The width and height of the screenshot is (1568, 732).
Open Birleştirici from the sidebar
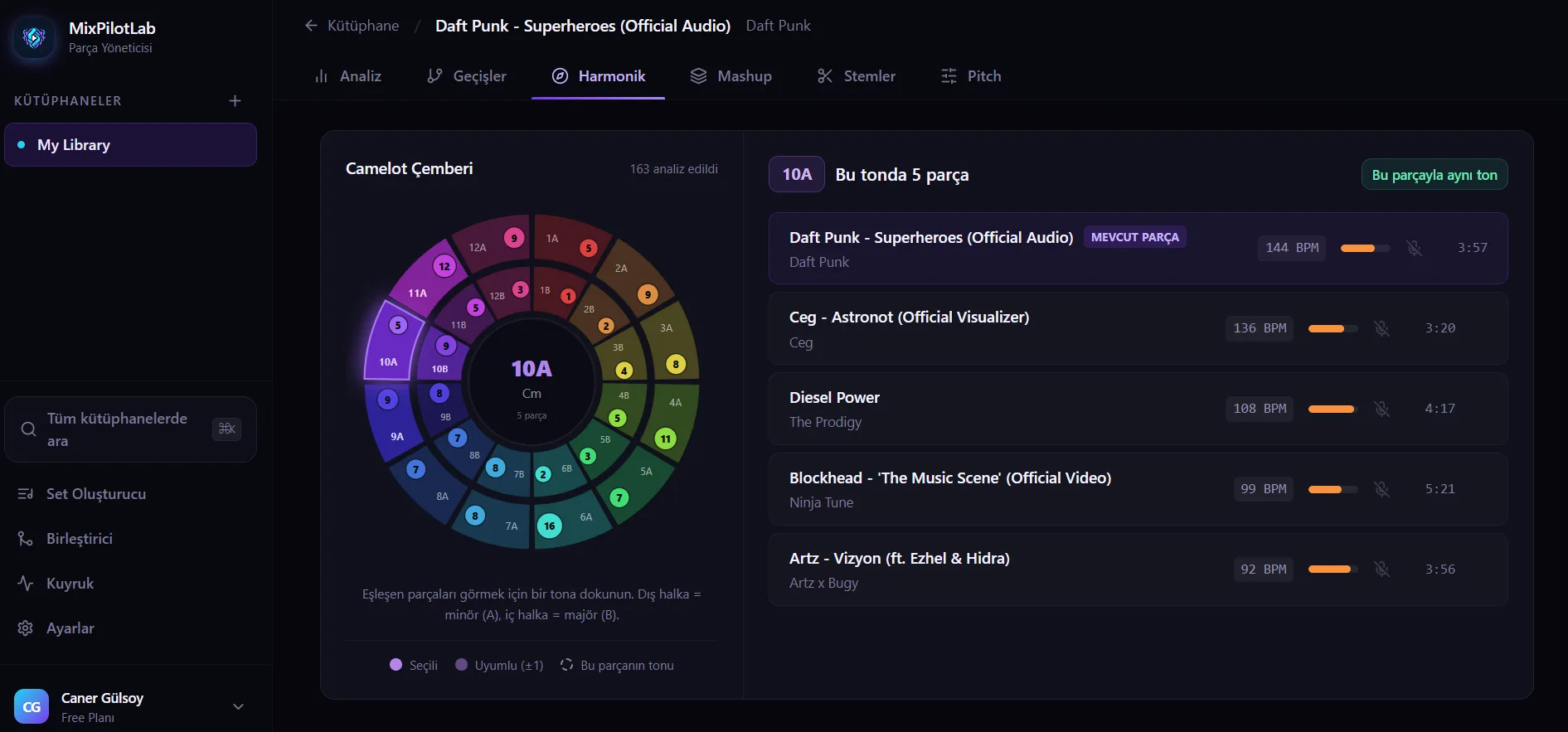(79, 539)
